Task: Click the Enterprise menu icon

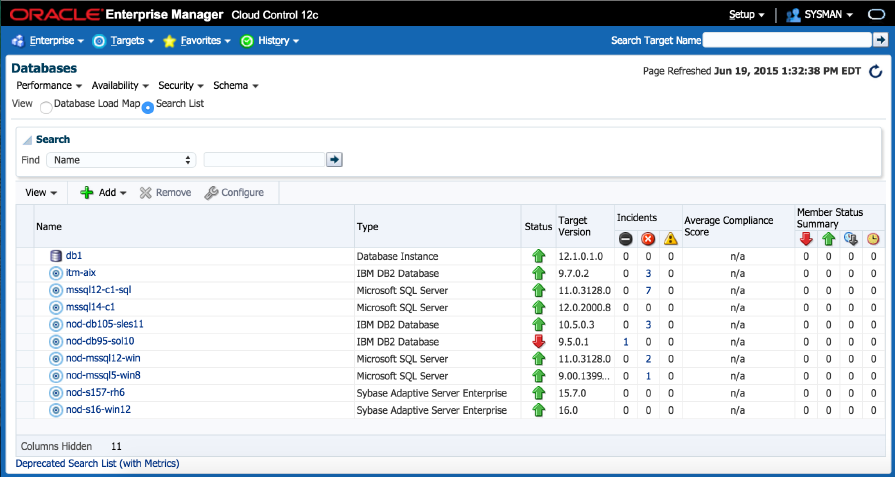Action: pyautogui.click(x=18, y=41)
